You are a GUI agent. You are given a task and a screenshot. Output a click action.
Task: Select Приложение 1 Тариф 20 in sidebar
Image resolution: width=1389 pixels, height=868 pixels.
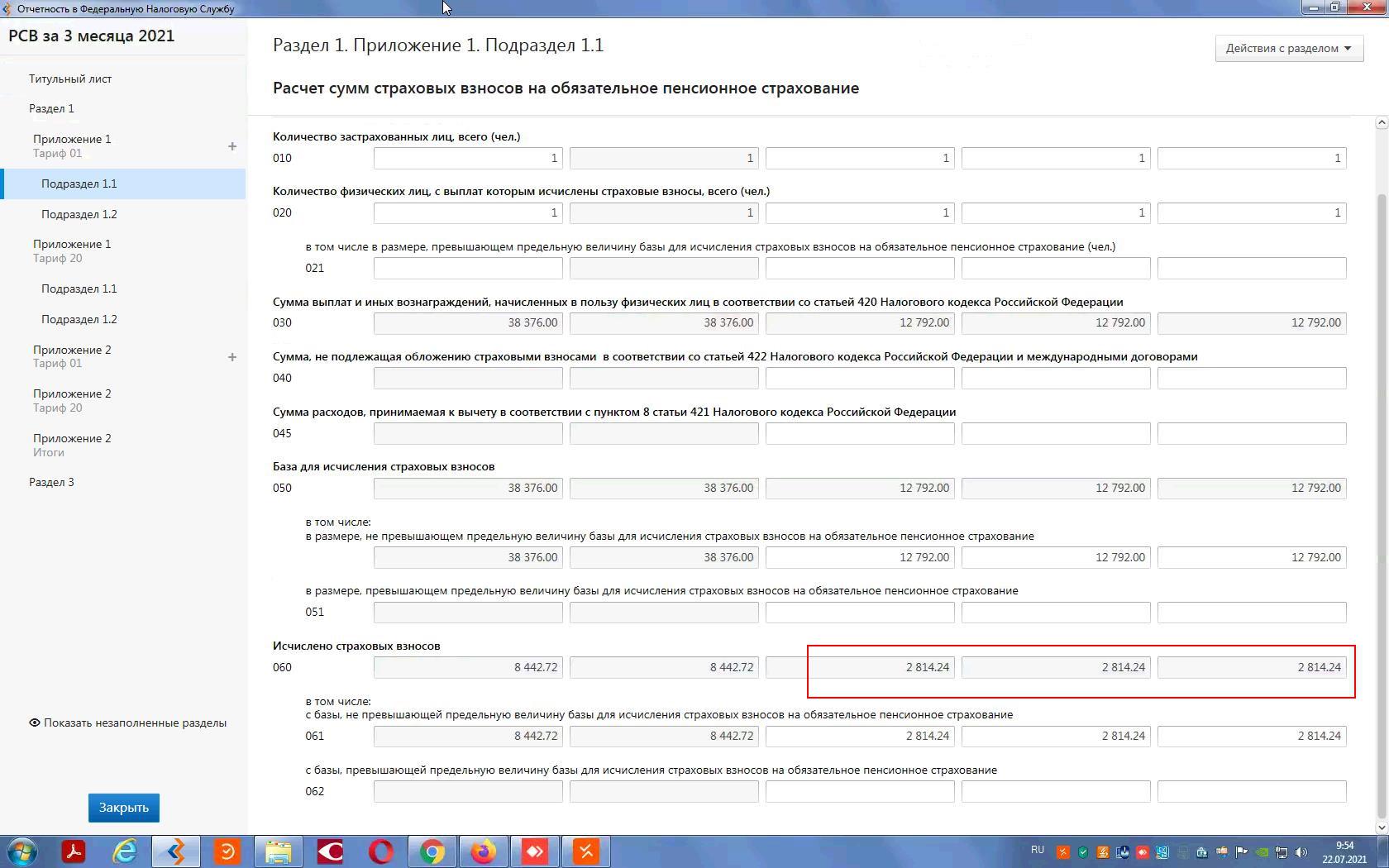click(x=72, y=250)
